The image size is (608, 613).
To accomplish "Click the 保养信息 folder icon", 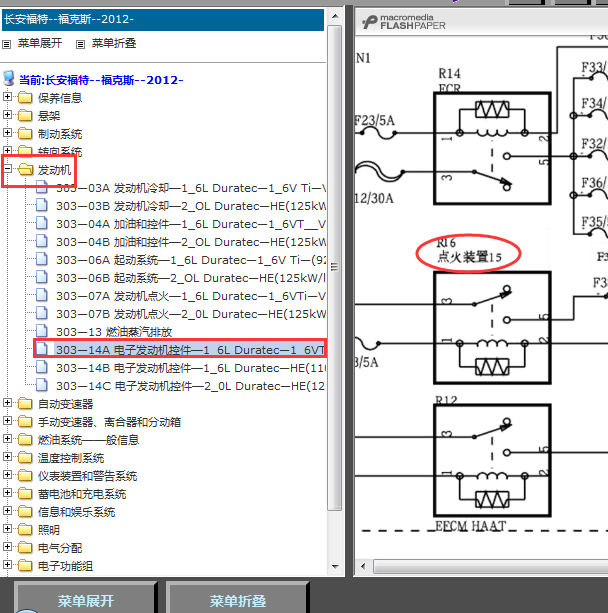I will [x=25, y=97].
